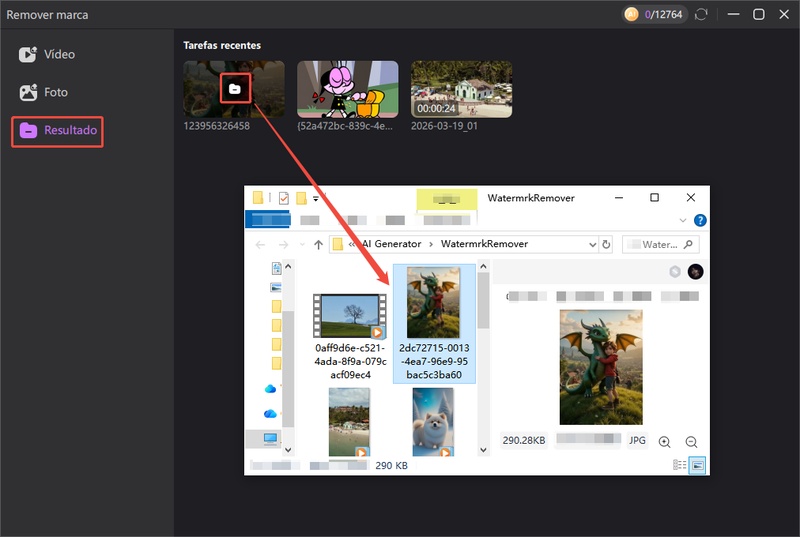The image size is (800, 537).
Task: Refresh the WatermrkRemover folder view
Action: point(606,244)
